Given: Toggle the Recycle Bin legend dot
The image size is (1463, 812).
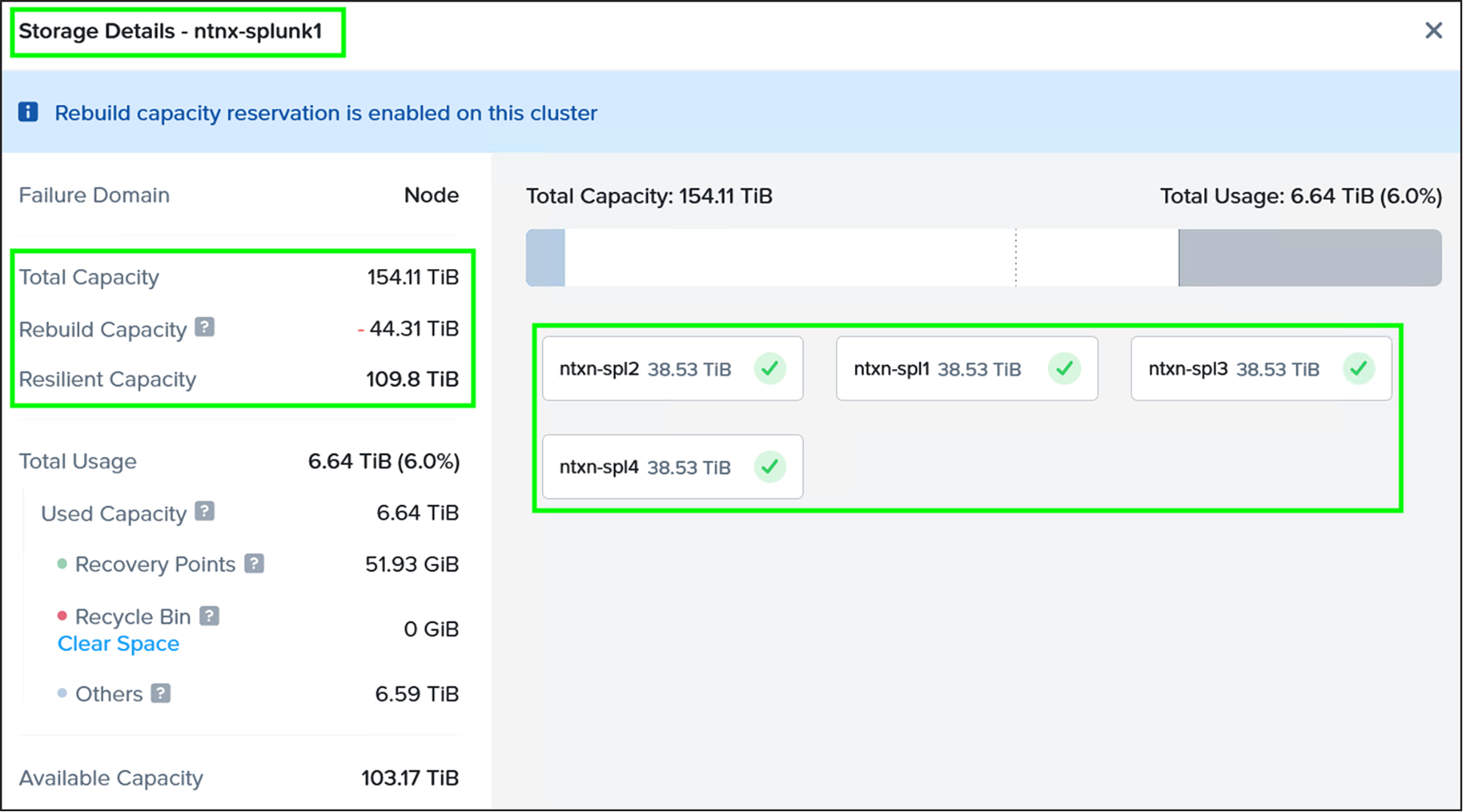Looking at the screenshot, I should coord(62,615).
